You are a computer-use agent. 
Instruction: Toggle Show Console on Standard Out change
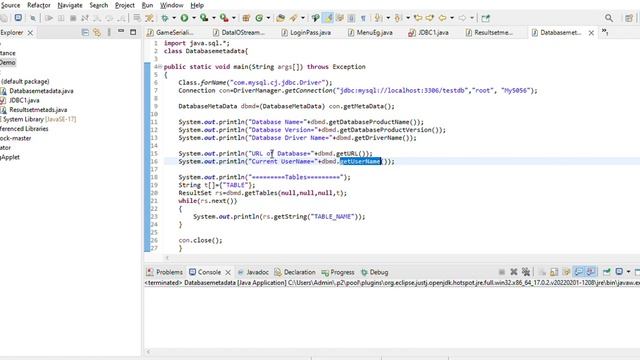pos(579,272)
